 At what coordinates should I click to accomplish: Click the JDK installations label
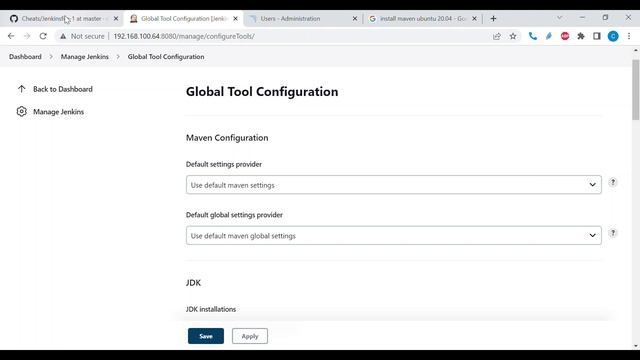coord(211,309)
